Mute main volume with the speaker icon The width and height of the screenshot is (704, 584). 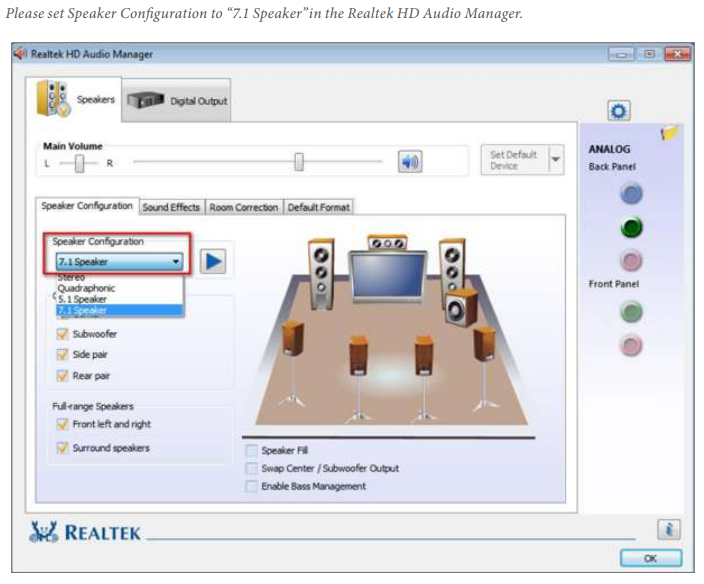409,162
